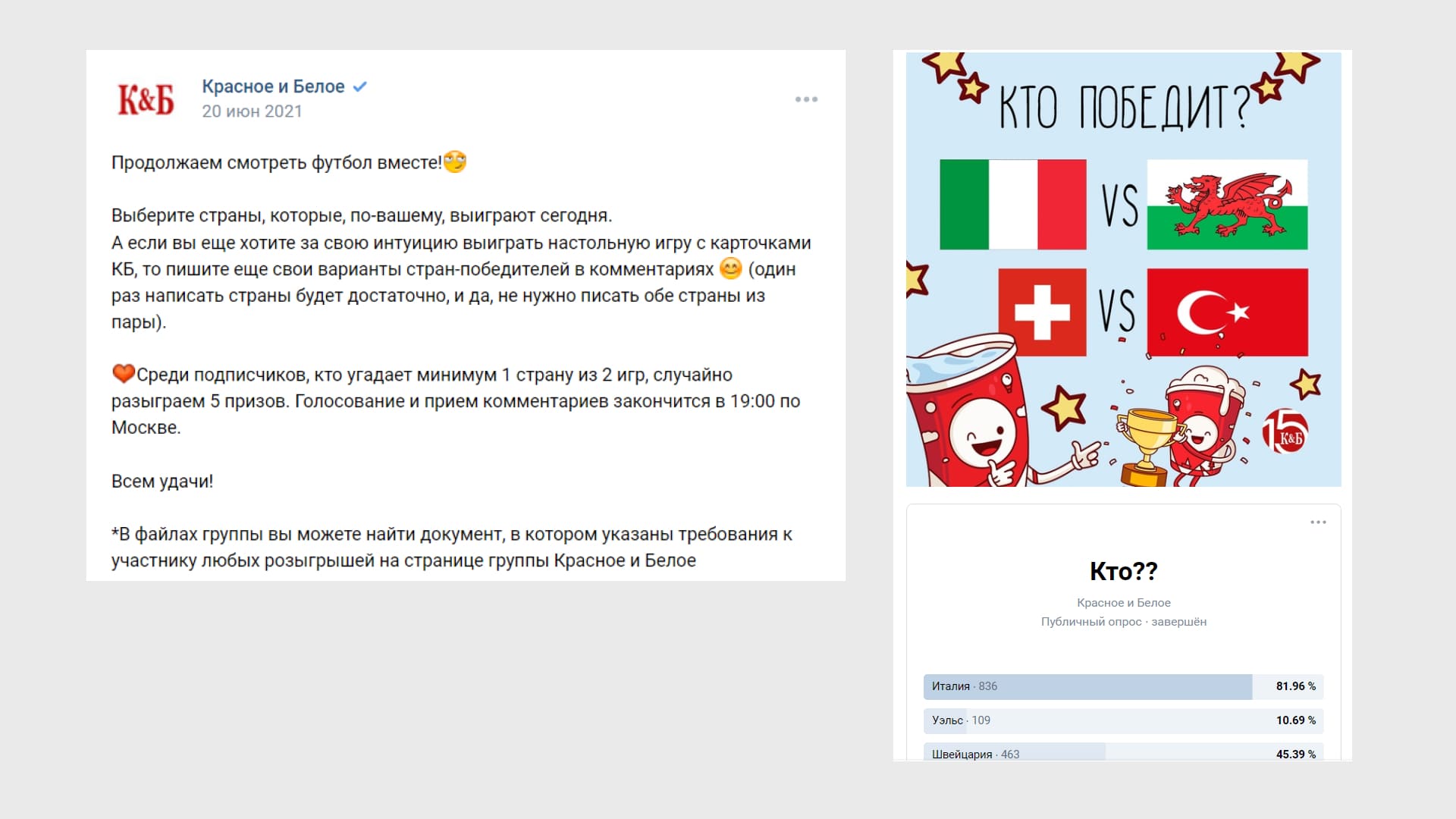Viewport: 1456px width, 819px height.
Task: Click the 45.39 % result value
Action: coord(1295,754)
